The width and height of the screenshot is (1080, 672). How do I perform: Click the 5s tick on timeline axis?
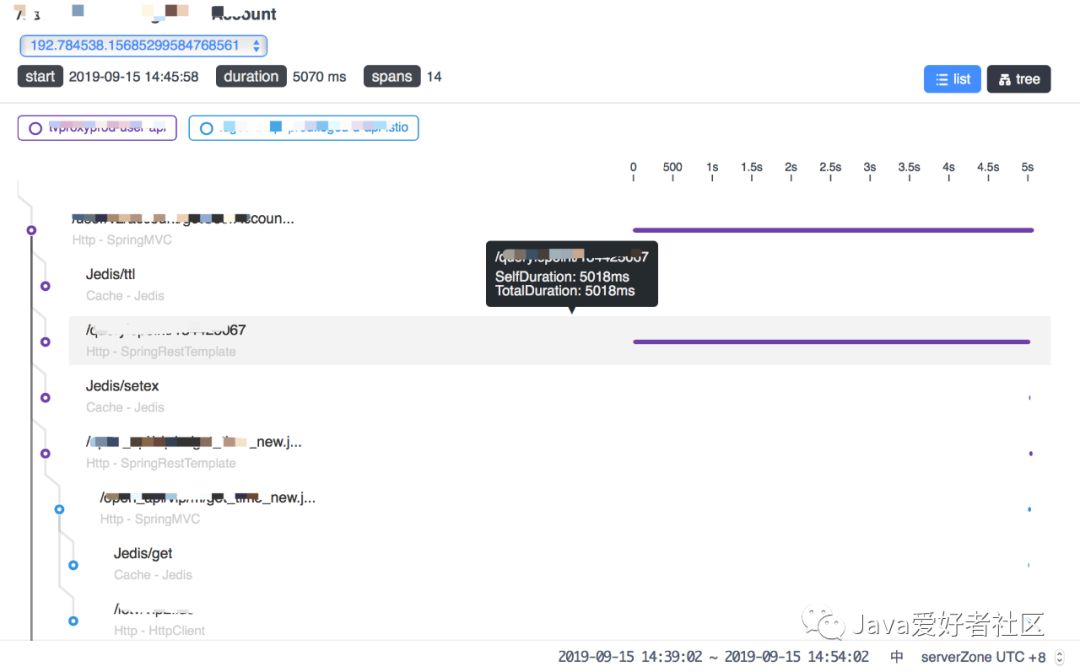pyautogui.click(x=1027, y=171)
